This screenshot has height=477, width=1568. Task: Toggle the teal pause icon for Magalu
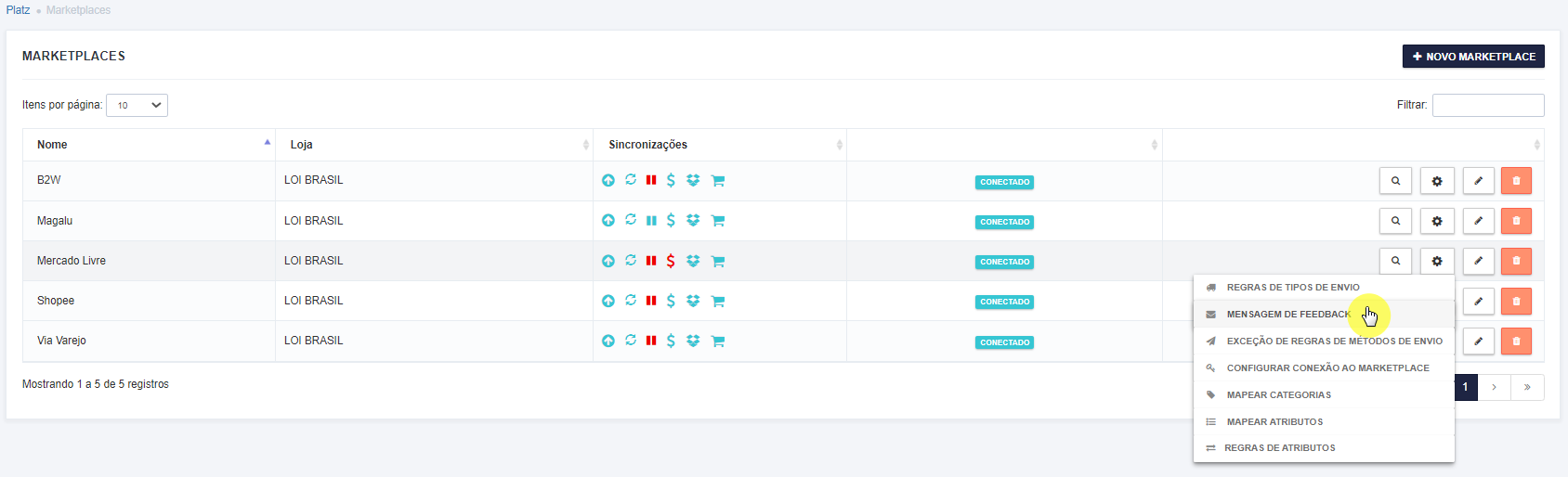point(651,220)
